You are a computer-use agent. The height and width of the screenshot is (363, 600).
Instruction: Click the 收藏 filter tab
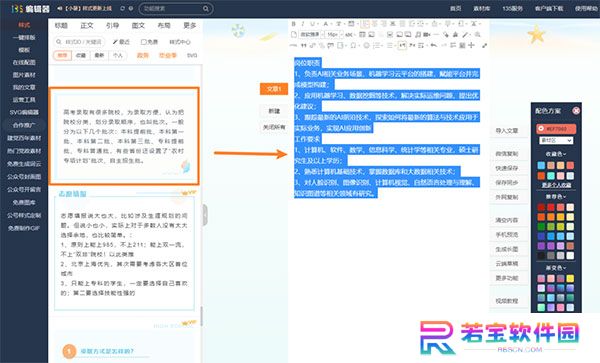click(80, 55)
